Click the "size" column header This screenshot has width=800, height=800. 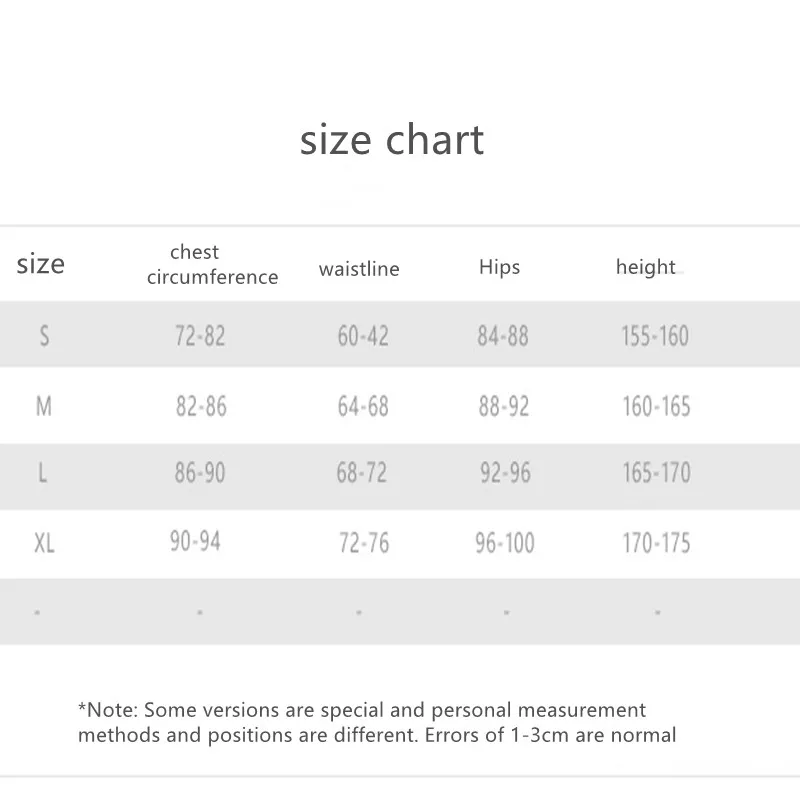click(x=41, y=264)
